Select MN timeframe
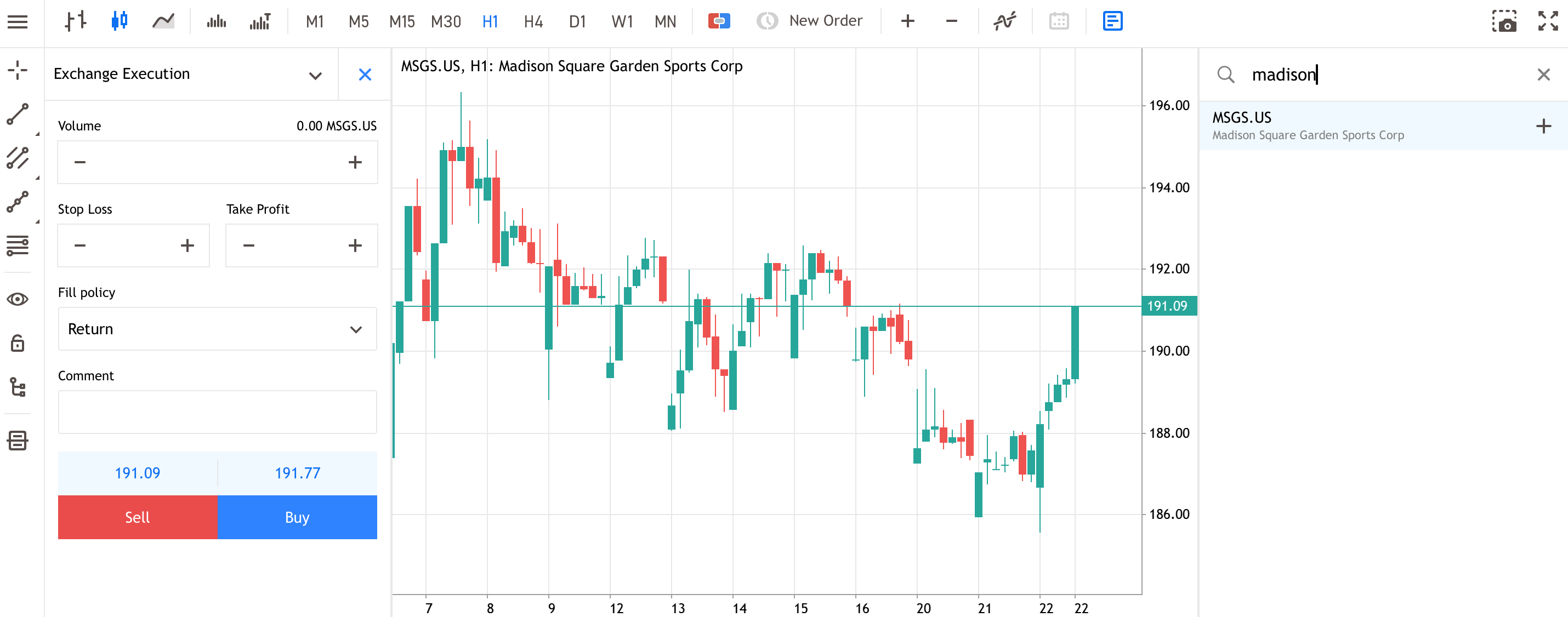1568x617 pixels. pyautogui.click(x=666, y=22)
